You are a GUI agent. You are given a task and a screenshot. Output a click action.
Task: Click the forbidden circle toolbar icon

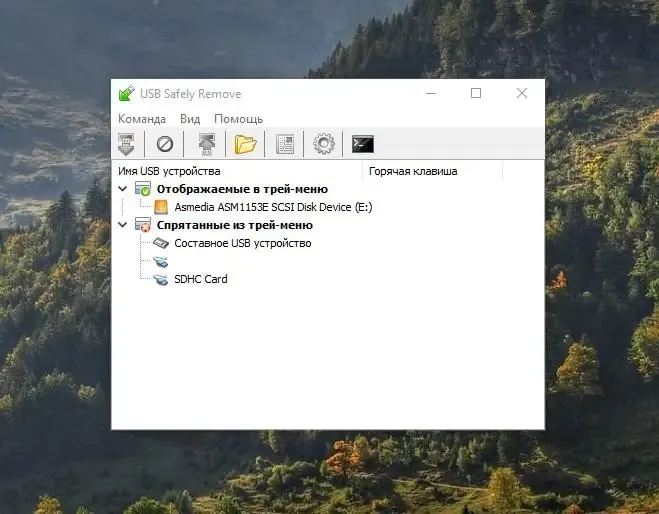point(165,144)
